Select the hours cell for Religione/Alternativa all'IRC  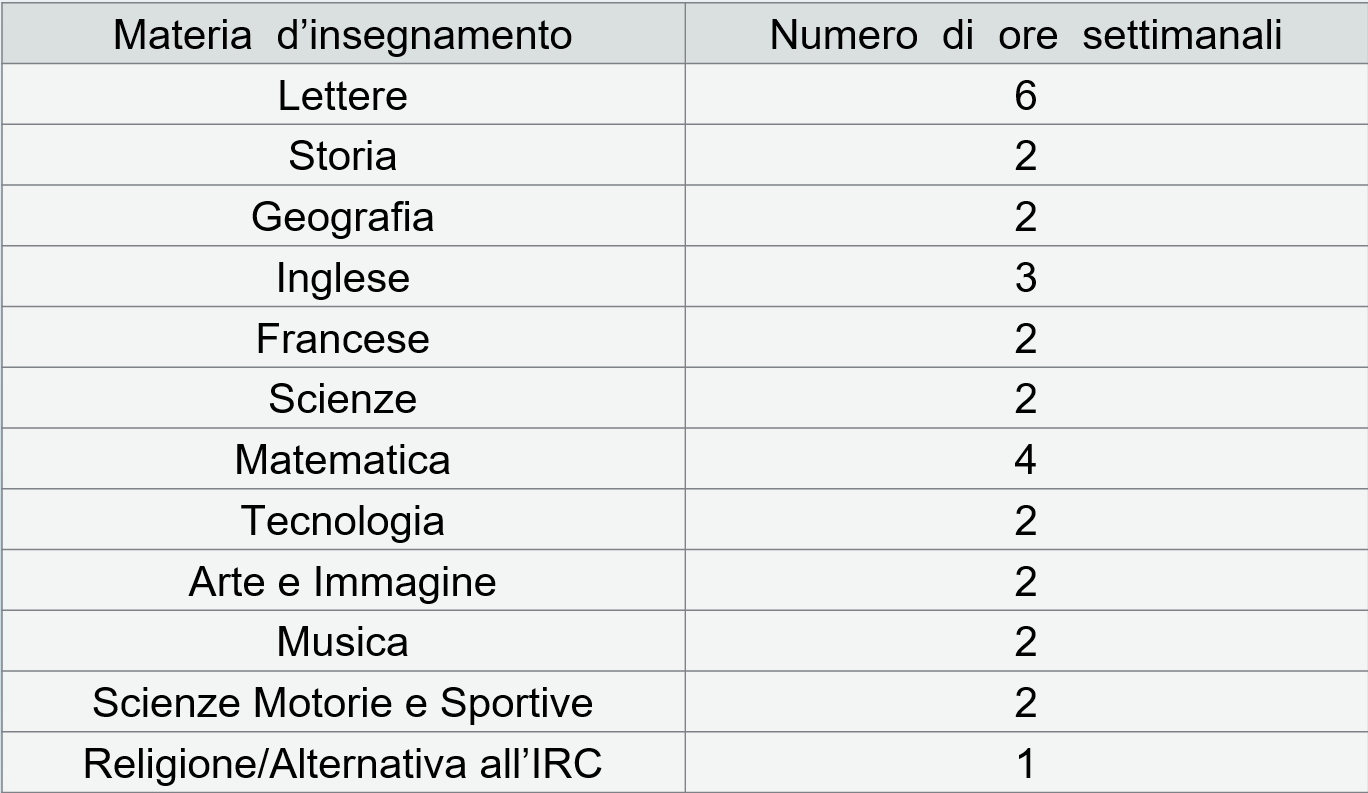click(1025, 764)
